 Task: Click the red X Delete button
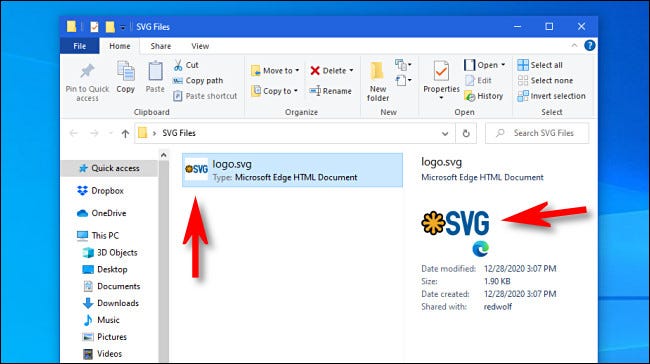click(x=328, y=70)
